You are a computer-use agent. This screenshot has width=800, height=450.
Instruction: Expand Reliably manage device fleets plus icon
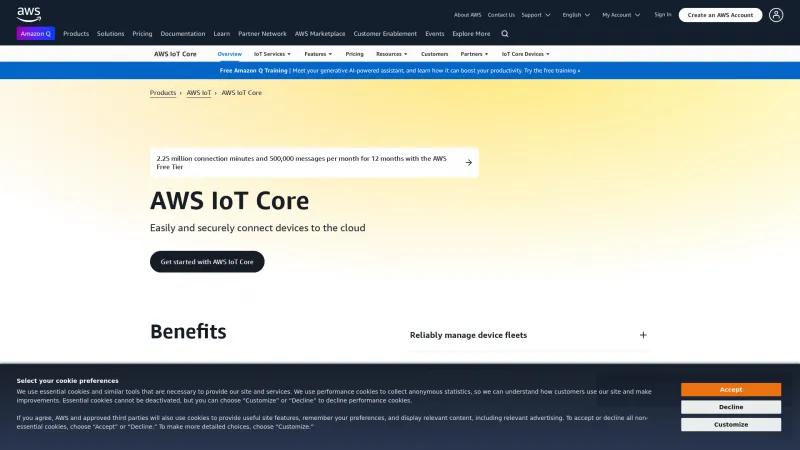point(643,335)
